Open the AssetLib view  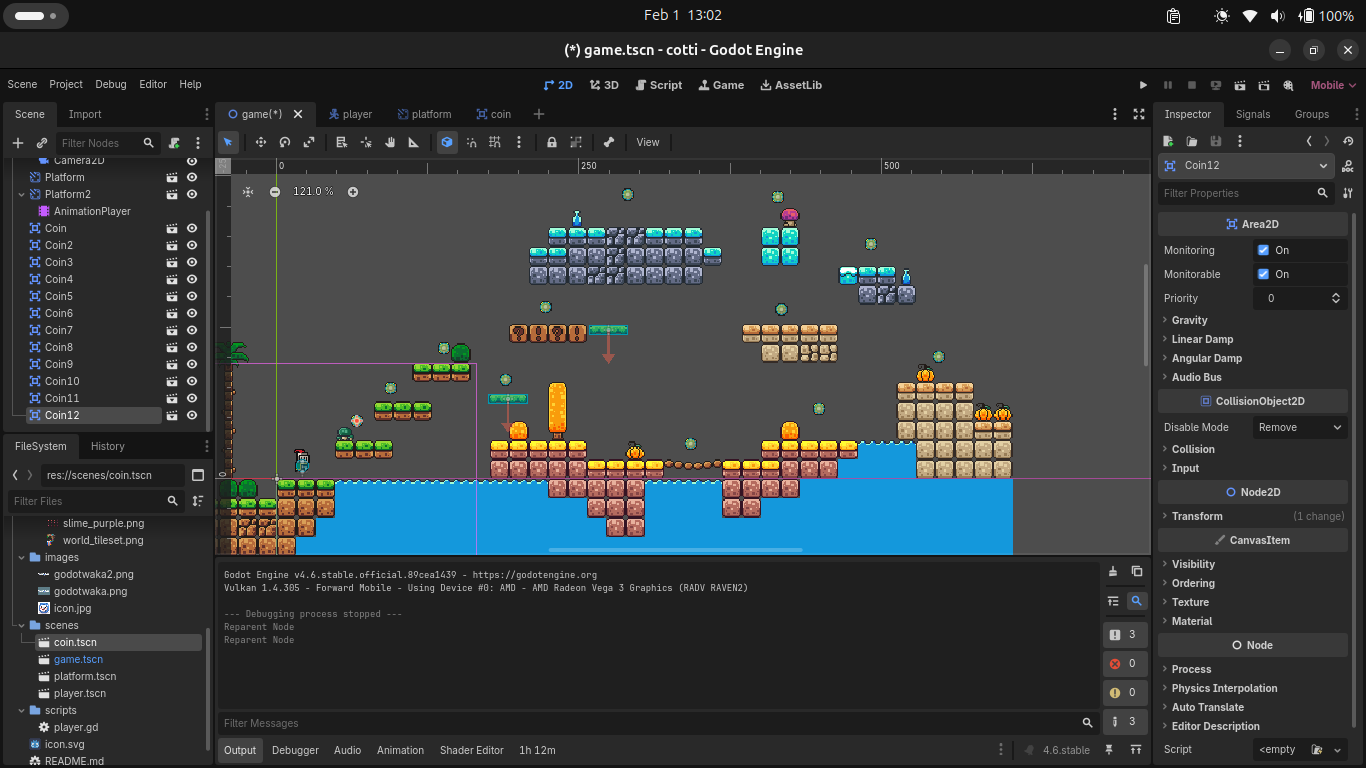[791, 85]
